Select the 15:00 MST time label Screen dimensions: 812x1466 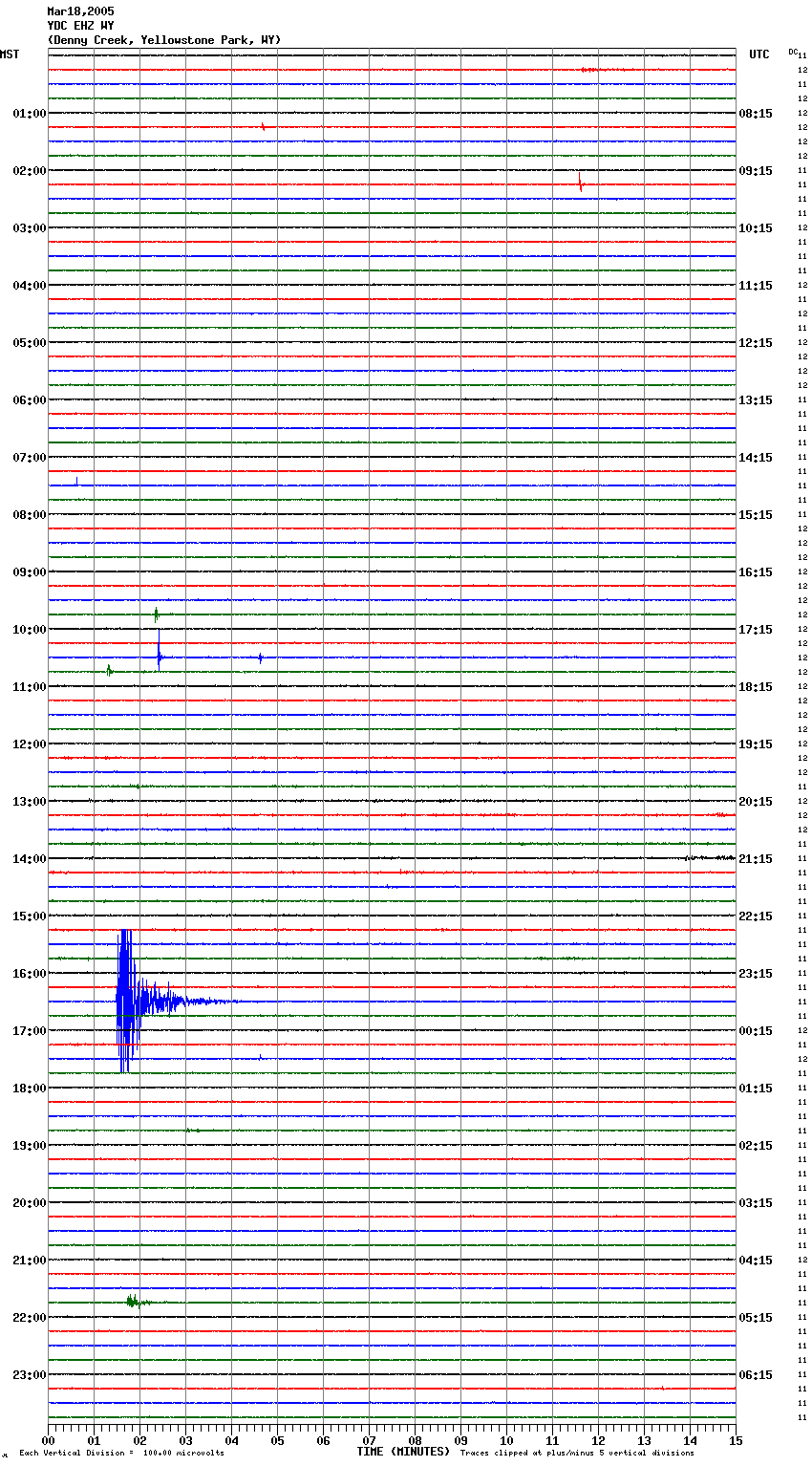[x=30, y=916]
